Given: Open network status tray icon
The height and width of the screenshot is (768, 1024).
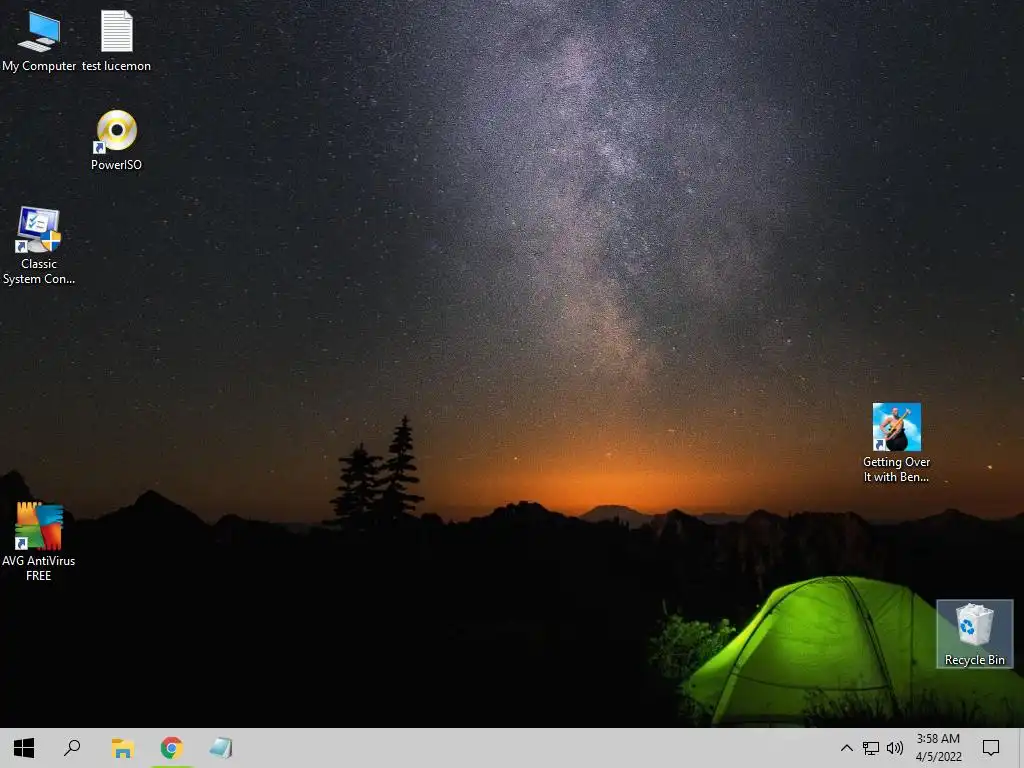Looking at the screenshot, I should [x=871, y=748].
